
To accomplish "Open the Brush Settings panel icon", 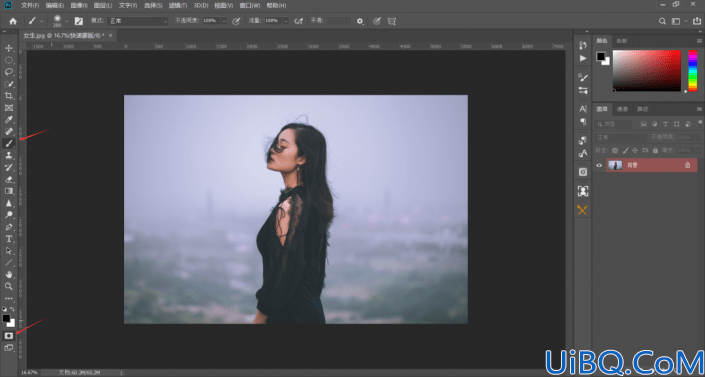I will pos(583,77).
